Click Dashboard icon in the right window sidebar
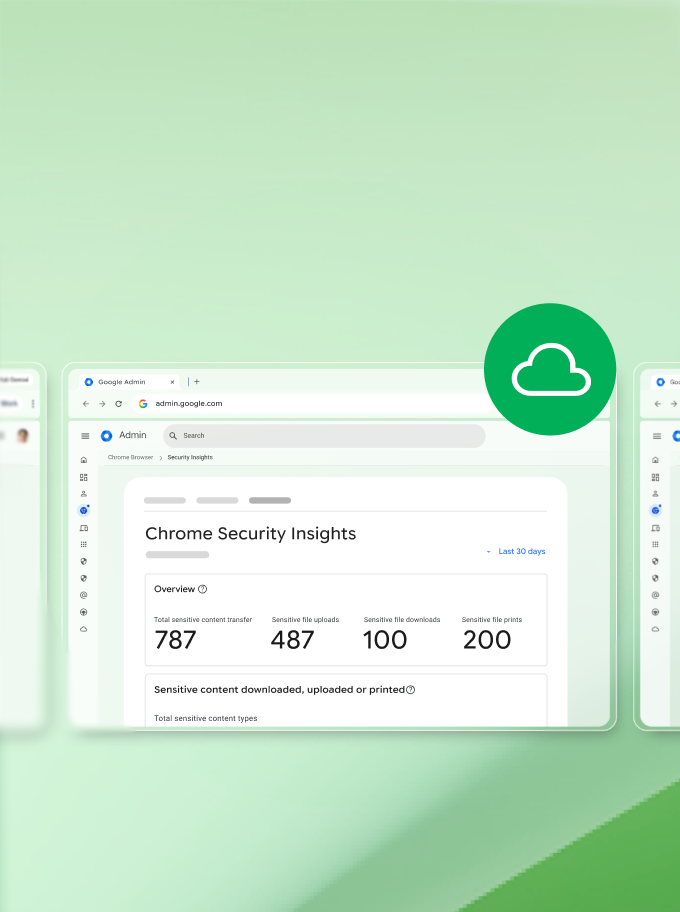This screenshot has width=680, height=912. pyautogui.click(x=656, y=478)
